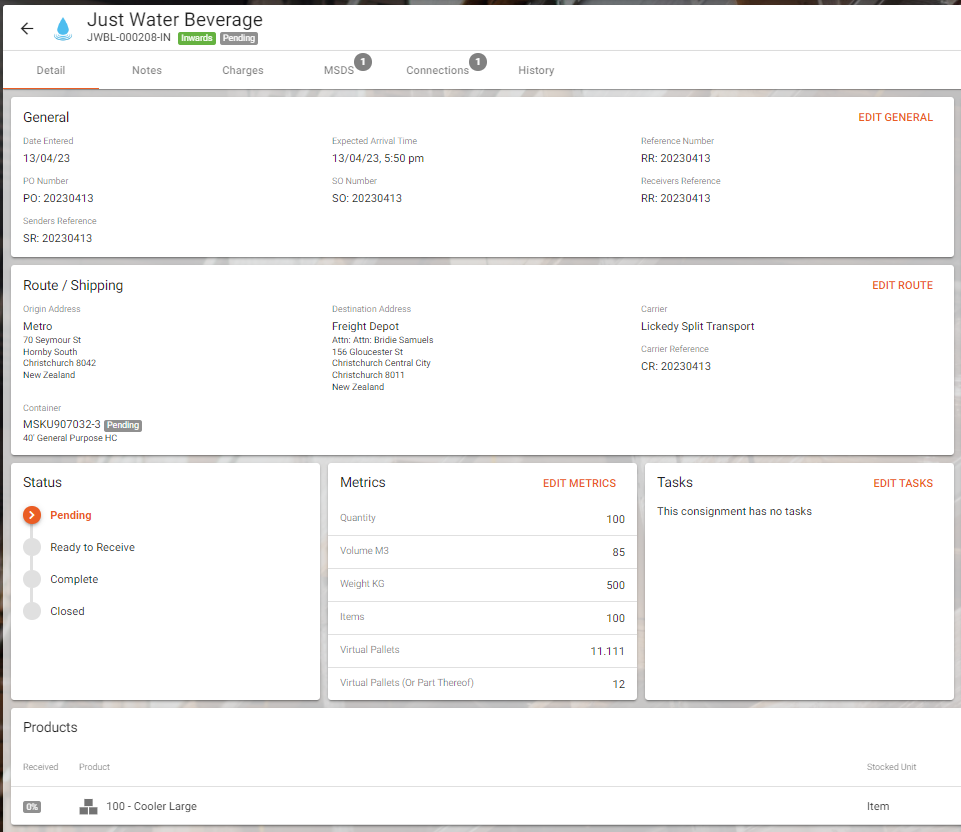Click the Date Entered value 13/04/23
The width and height of the screenshot is (961, 832).
click(x=47, y=159)
